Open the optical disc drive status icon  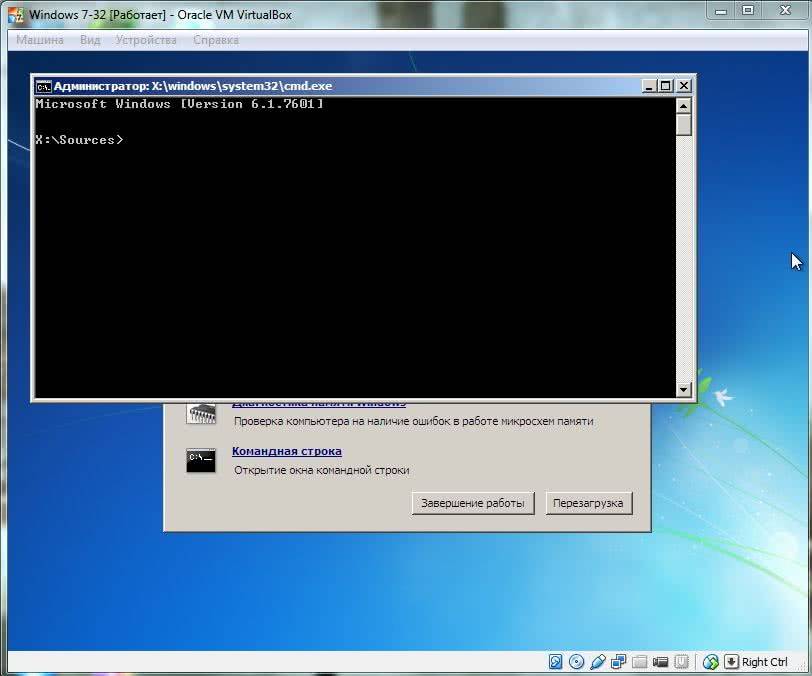click(x=577, y=662)
